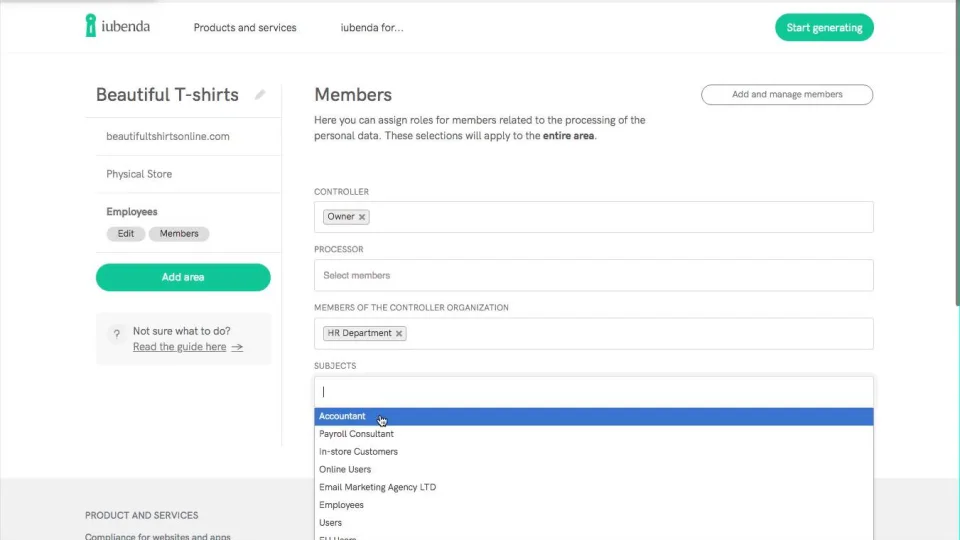This screenshot has width=960, height=540.
Task: Remove the HR Department tag
Action: [399, 334]
